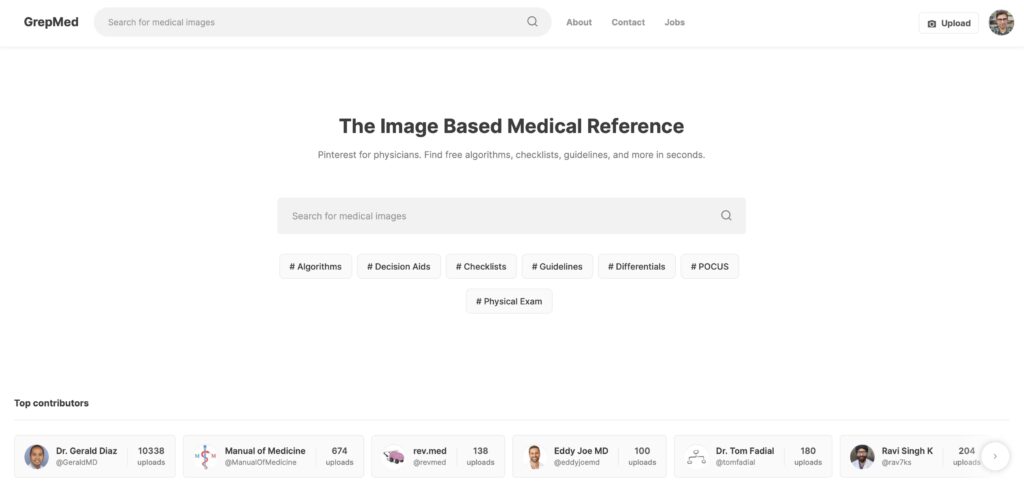Click the 10338 uploads count
Screen dimensions: 1024x496
pos(151,456)
